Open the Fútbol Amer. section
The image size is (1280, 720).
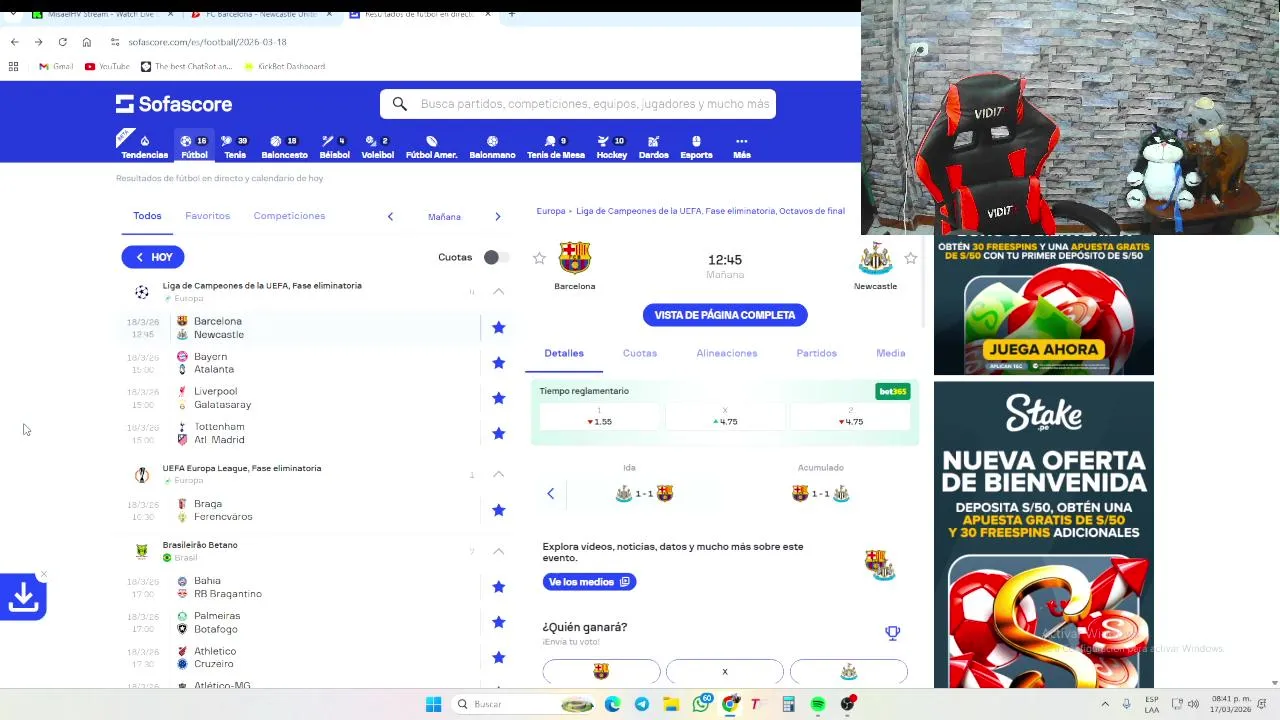(x=431, y=147)
